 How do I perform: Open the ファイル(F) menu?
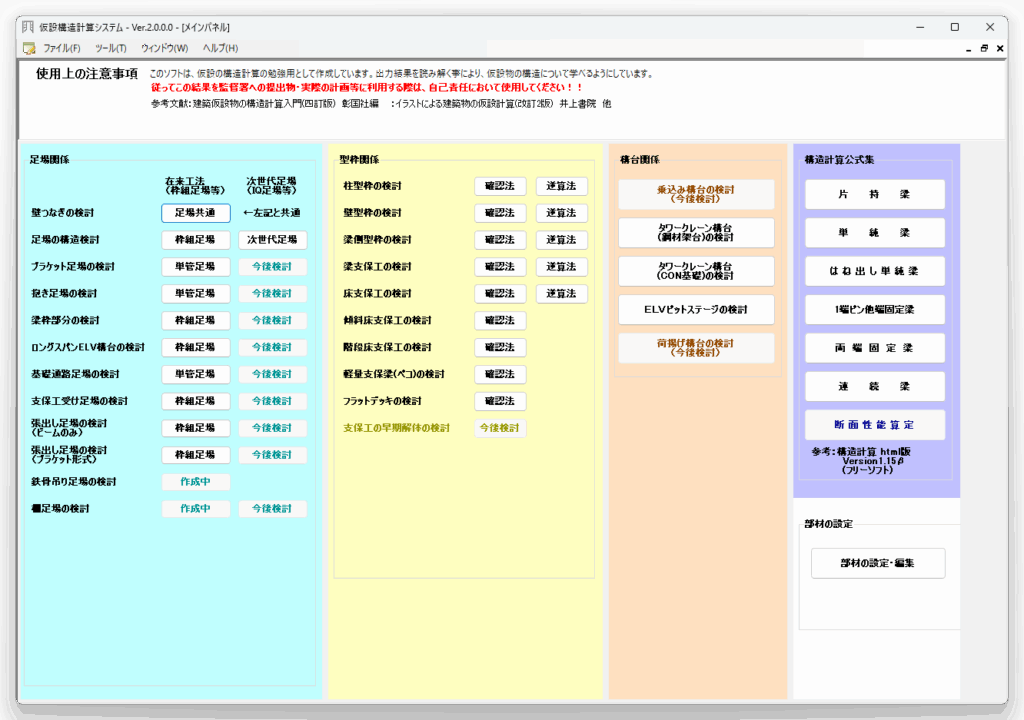(61, 48)
